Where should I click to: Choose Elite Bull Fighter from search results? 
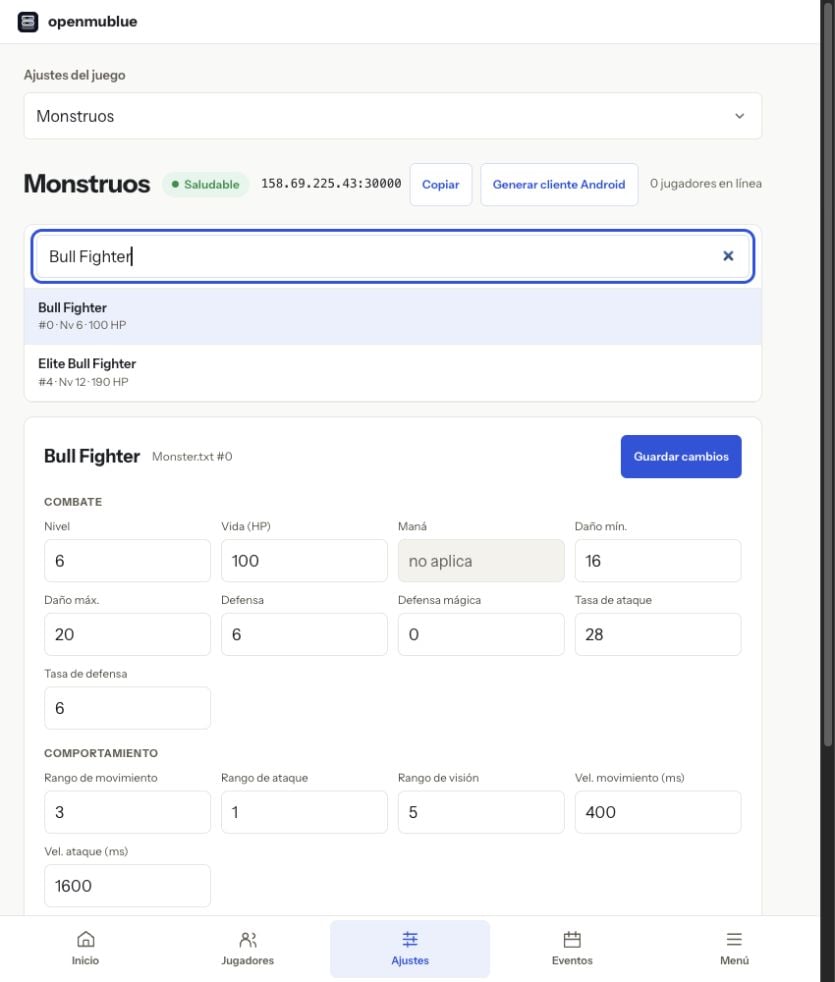click(x=393, y=373)
